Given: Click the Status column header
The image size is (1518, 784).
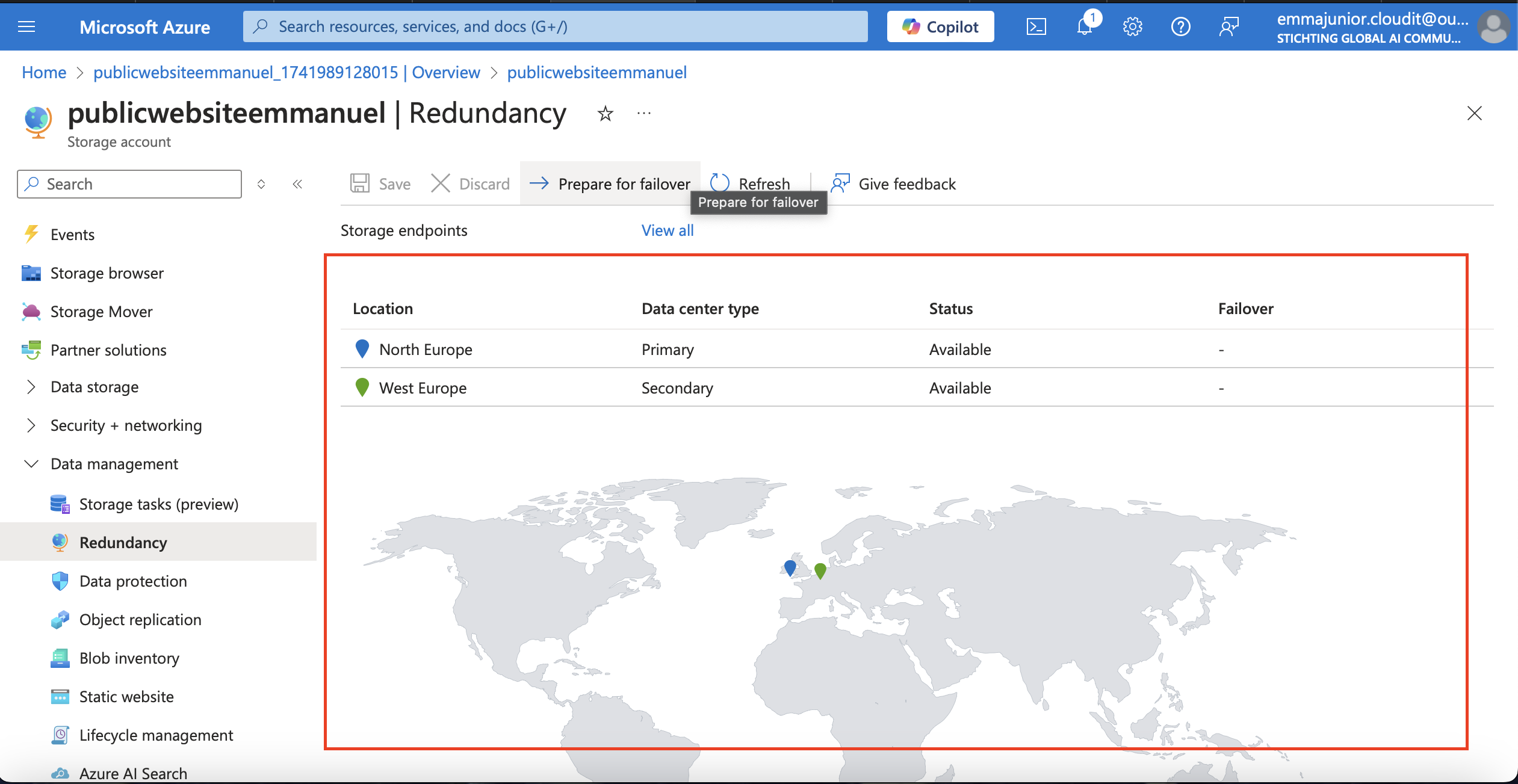Looking at the screenshot, I should coord(951,309).
